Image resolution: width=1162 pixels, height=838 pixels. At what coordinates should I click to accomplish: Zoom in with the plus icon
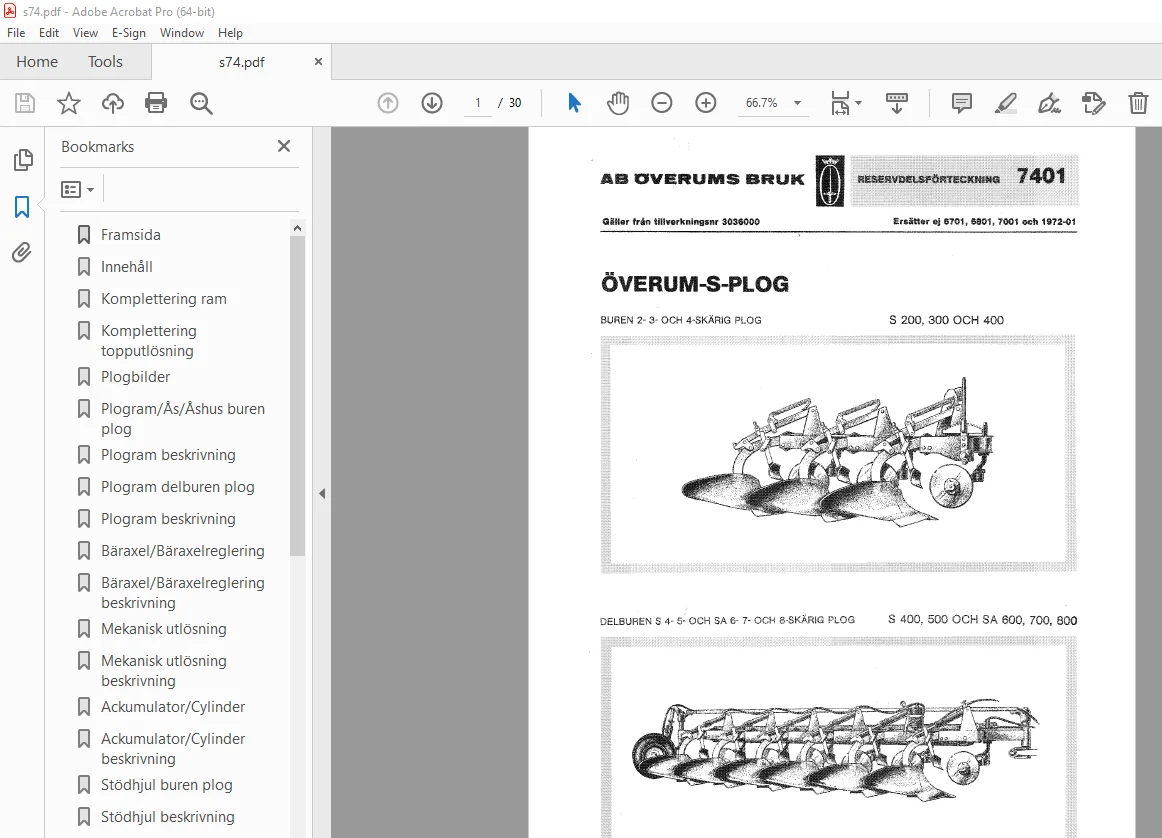point(706,103)
